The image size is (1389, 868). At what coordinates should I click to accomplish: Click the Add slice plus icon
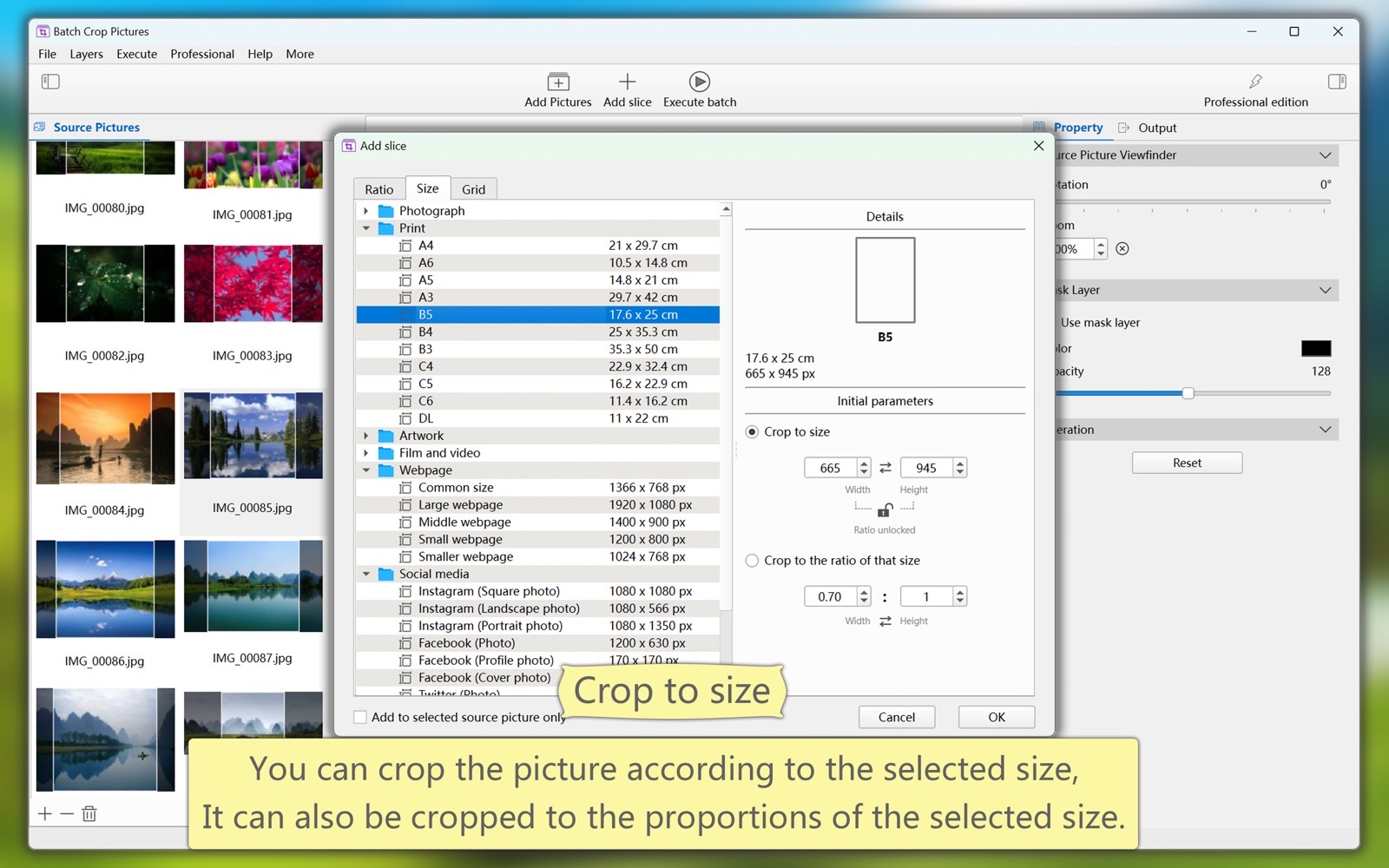pyautogui.click(x=627, y=82)
